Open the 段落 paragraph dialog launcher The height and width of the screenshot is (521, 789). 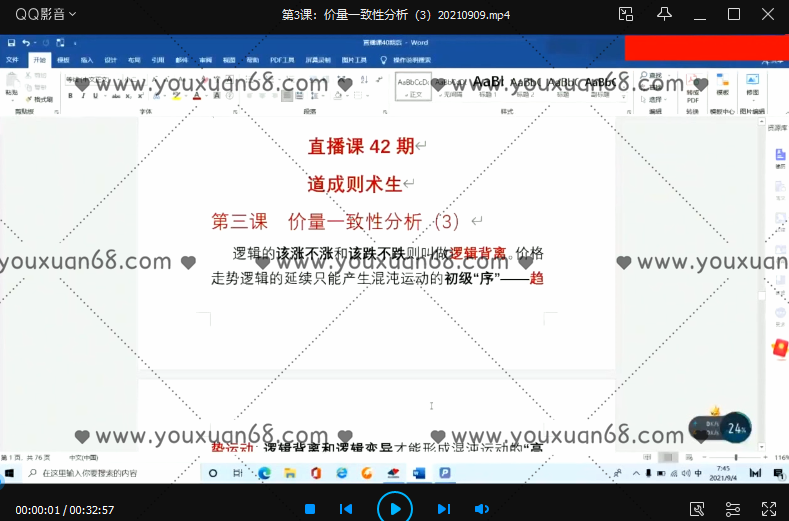click(385, 112)
